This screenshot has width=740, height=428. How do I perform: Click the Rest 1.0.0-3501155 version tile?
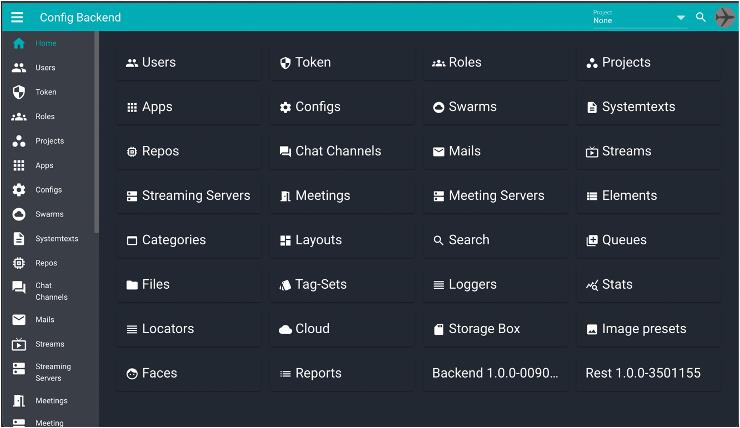(648, 373)
